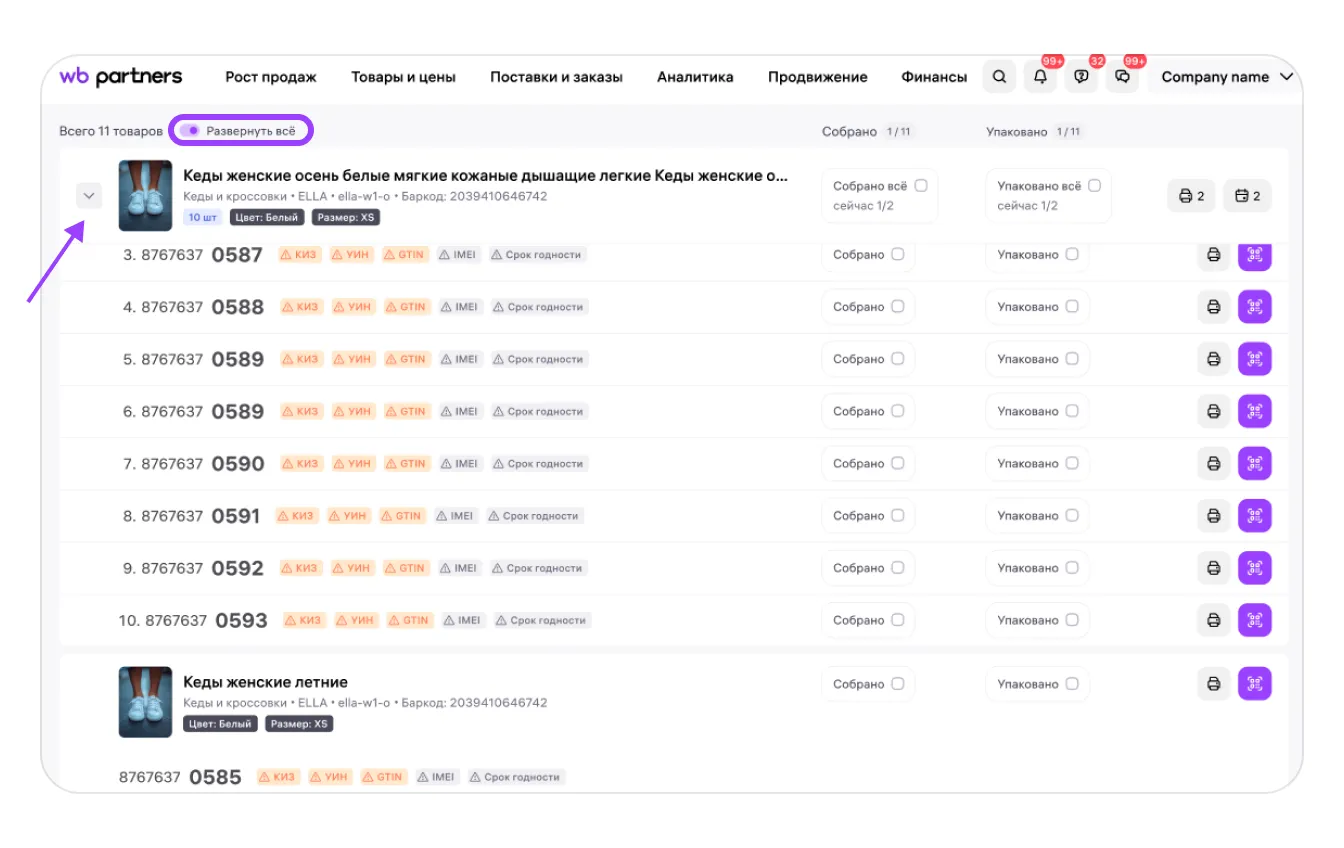
Task: Click the wb partners logo
Action: (x=121, y=77)
